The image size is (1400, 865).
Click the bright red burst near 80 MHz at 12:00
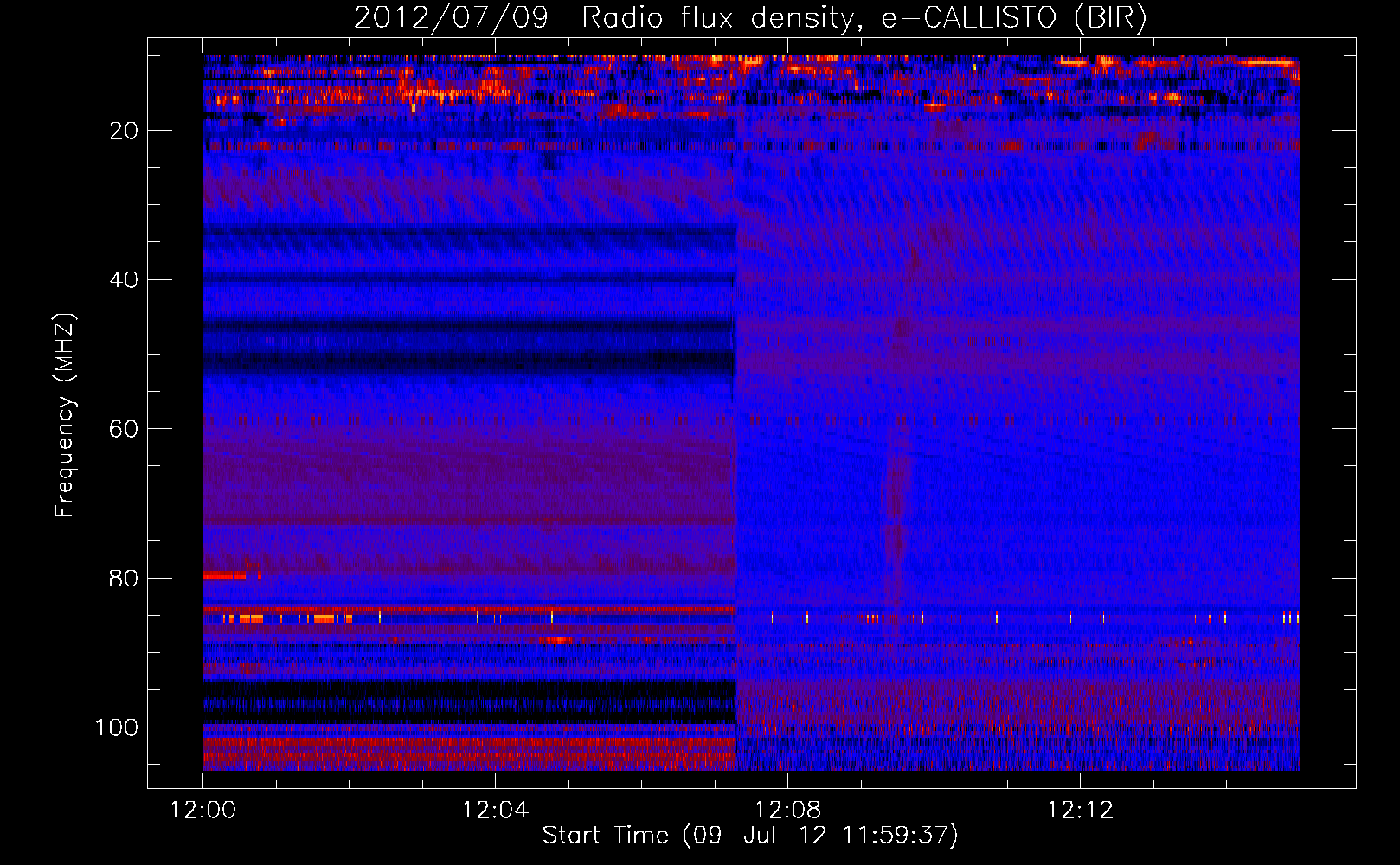click(226, 575)
